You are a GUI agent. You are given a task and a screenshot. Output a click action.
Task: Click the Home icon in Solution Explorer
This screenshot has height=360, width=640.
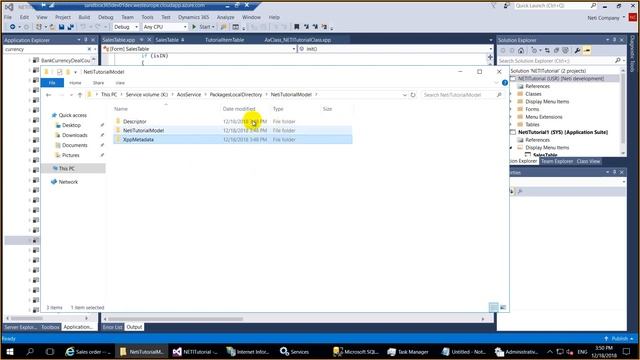coord(521,51)
